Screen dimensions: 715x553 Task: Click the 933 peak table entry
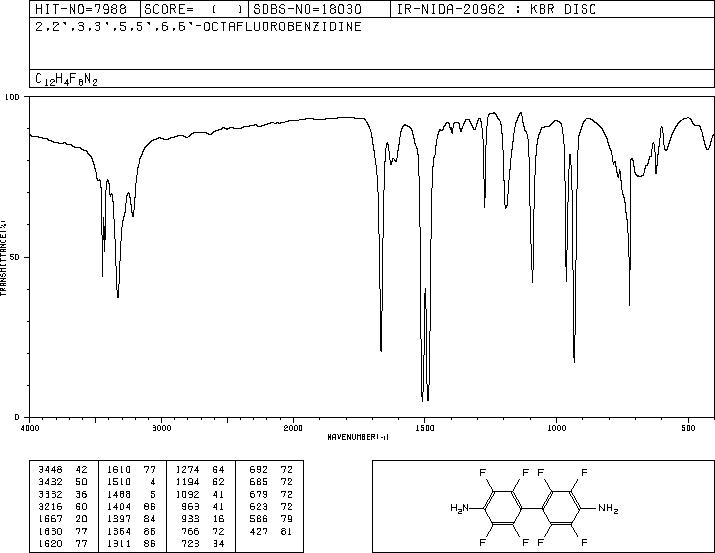click(190, 519)
